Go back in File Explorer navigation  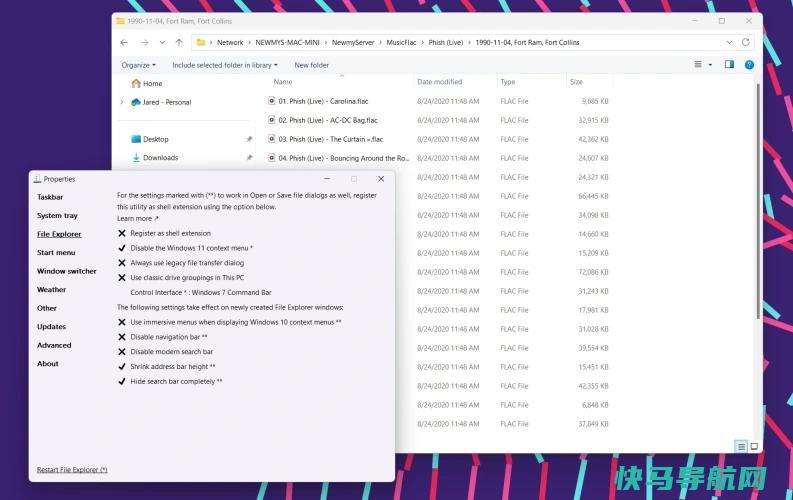(124, 42)
